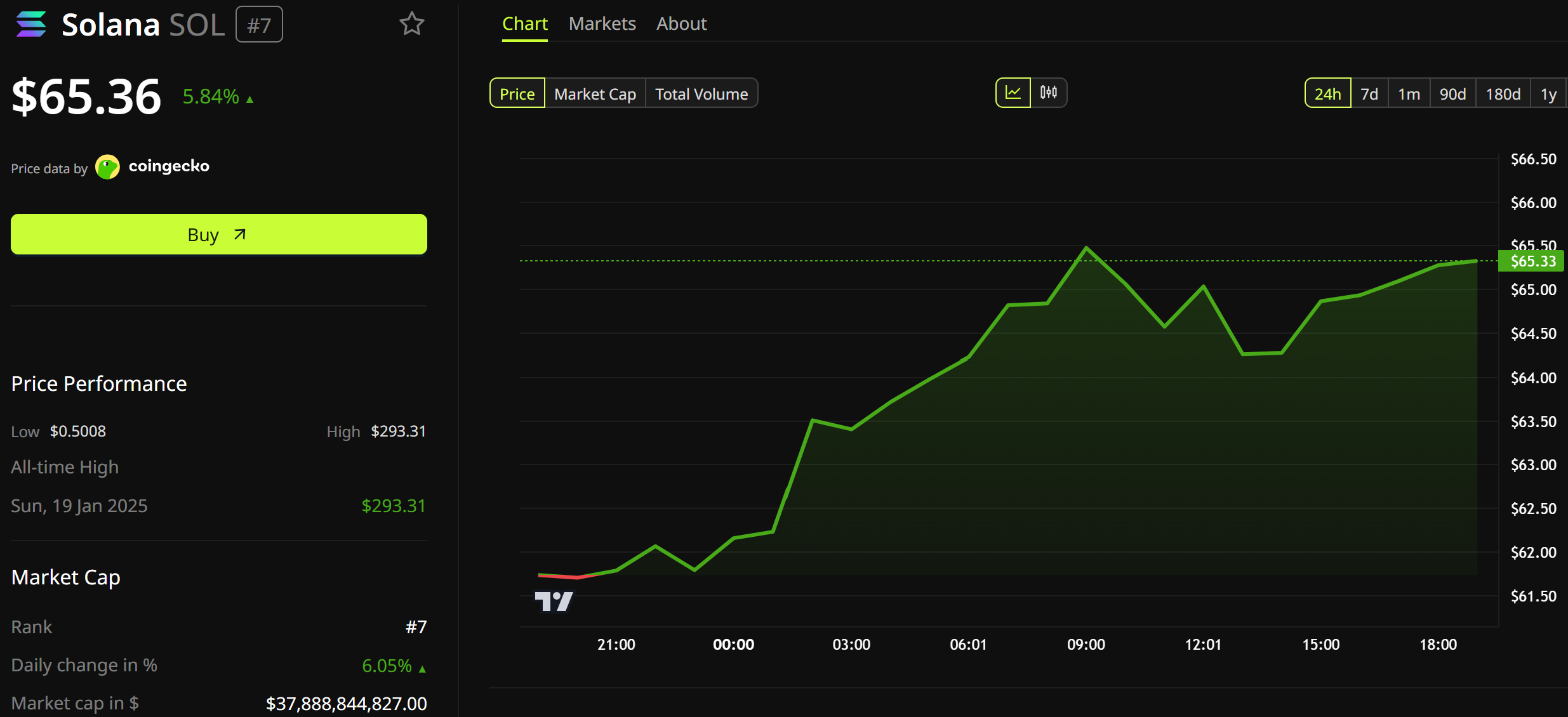Image resolution: width=1568 pixels, height=717 pixels.
Task: Click the Solana logo icon
Action: pos(31,24)
